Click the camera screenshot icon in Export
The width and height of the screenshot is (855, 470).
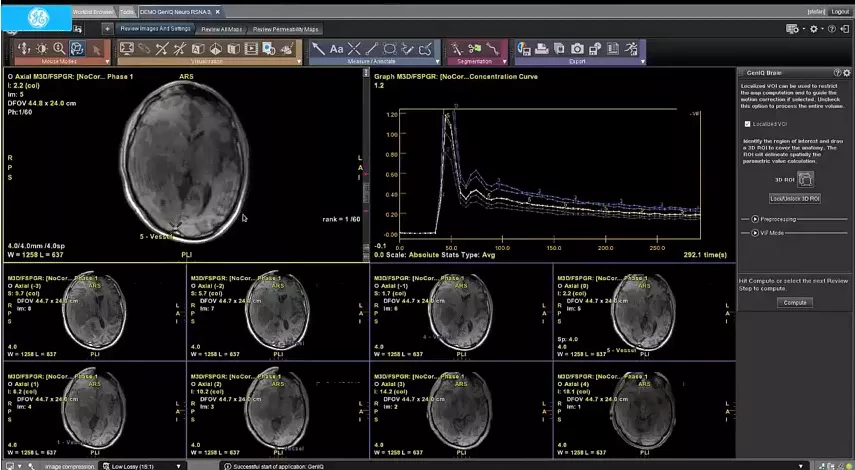point(577,49)
